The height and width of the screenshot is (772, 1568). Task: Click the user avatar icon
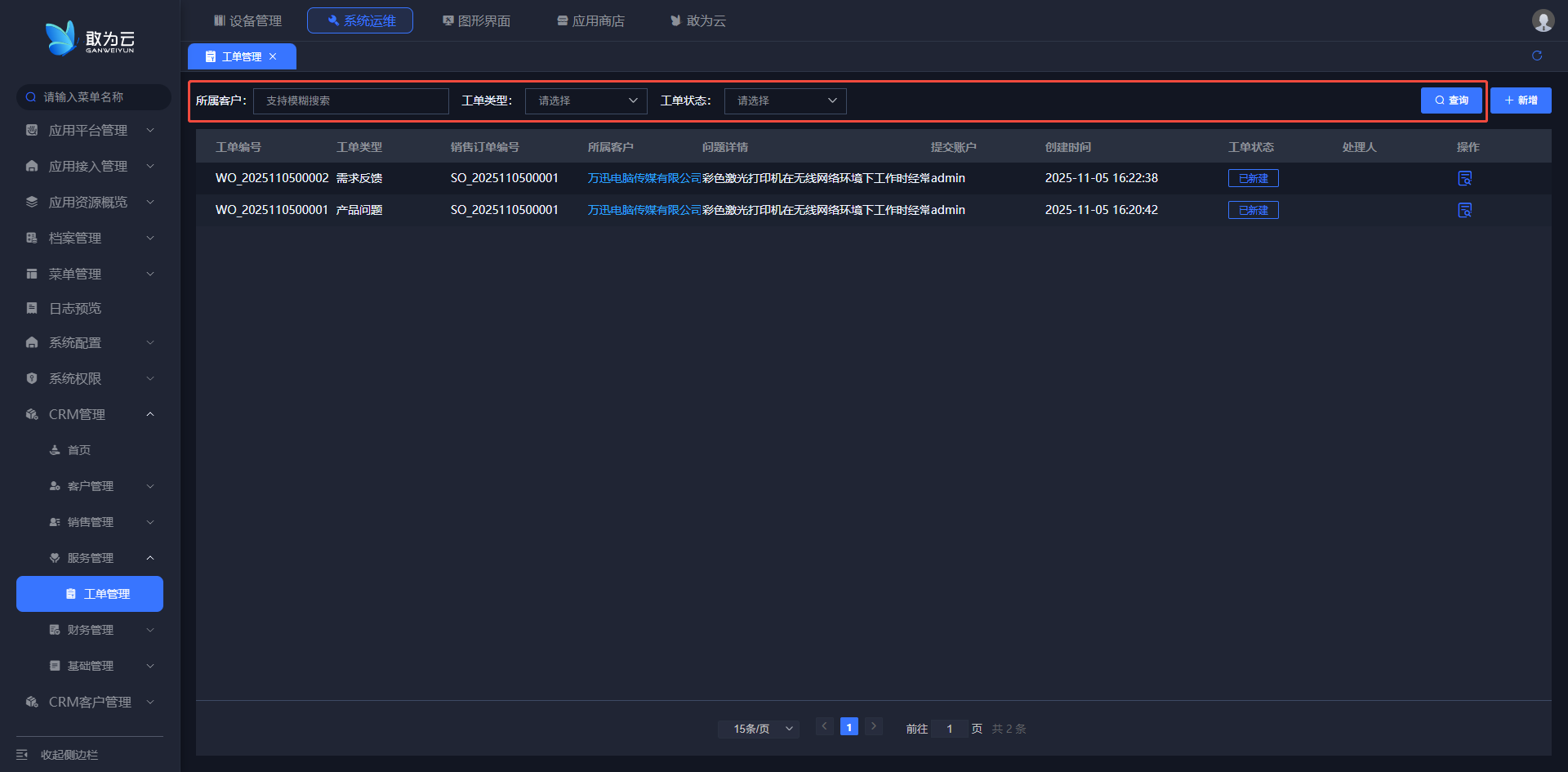pyautogui.click(x=1543, y=20)
